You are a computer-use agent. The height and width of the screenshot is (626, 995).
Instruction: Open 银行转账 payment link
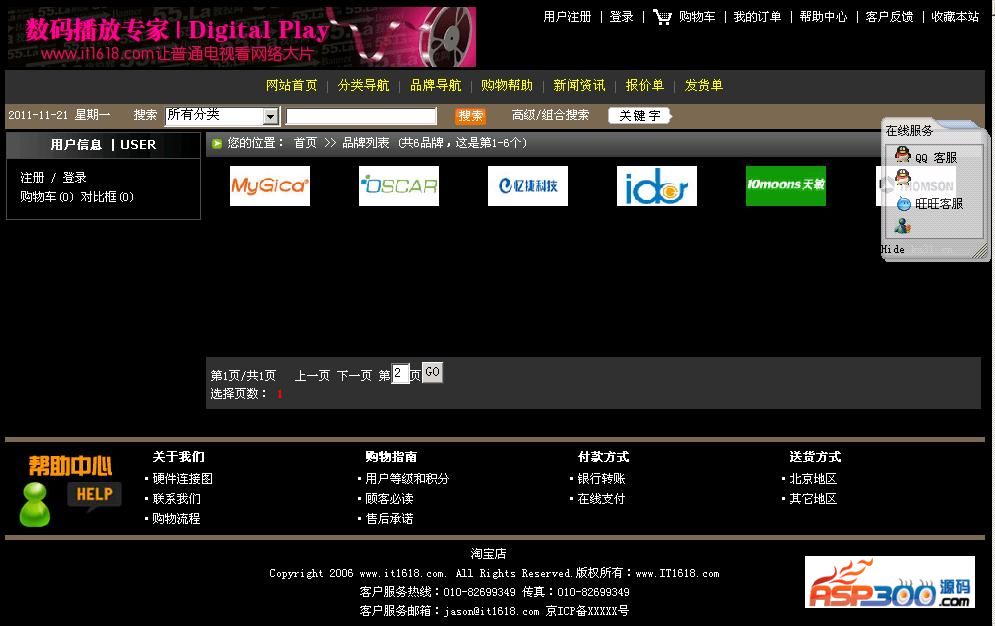pos(601,479)
